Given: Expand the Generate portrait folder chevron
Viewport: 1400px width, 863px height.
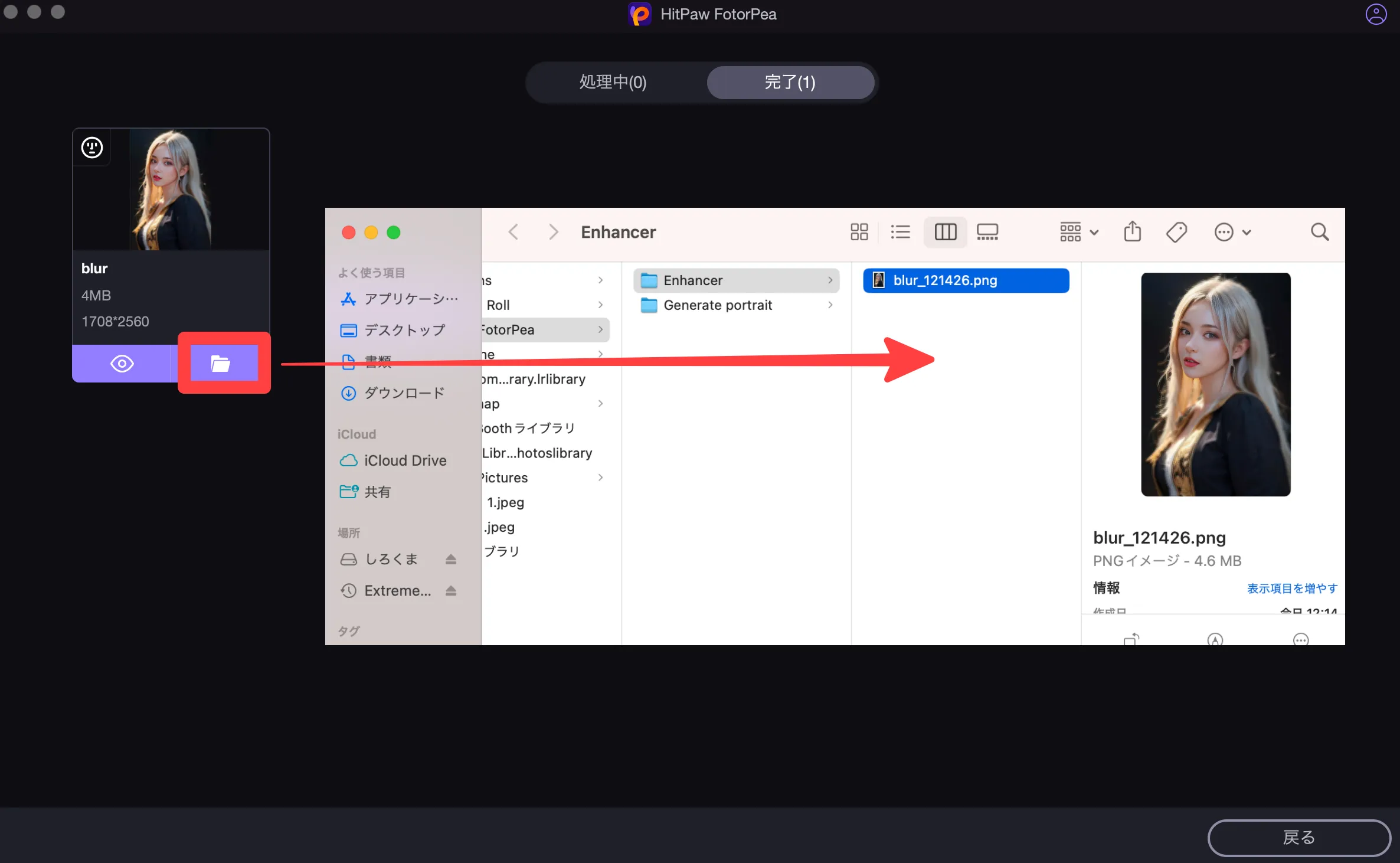Looking at the screenshot, I should click(830, 305).
